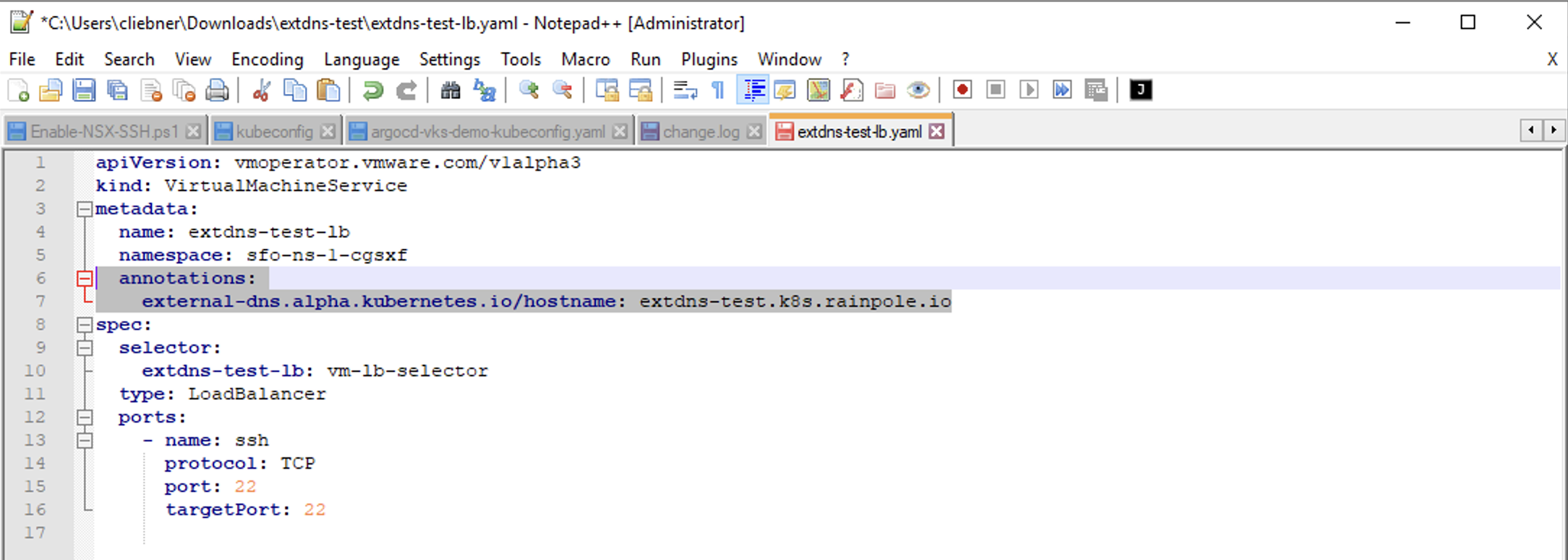
Task: Toggle Show All Characters pilcrow button
Action: (x=718, y=90)
